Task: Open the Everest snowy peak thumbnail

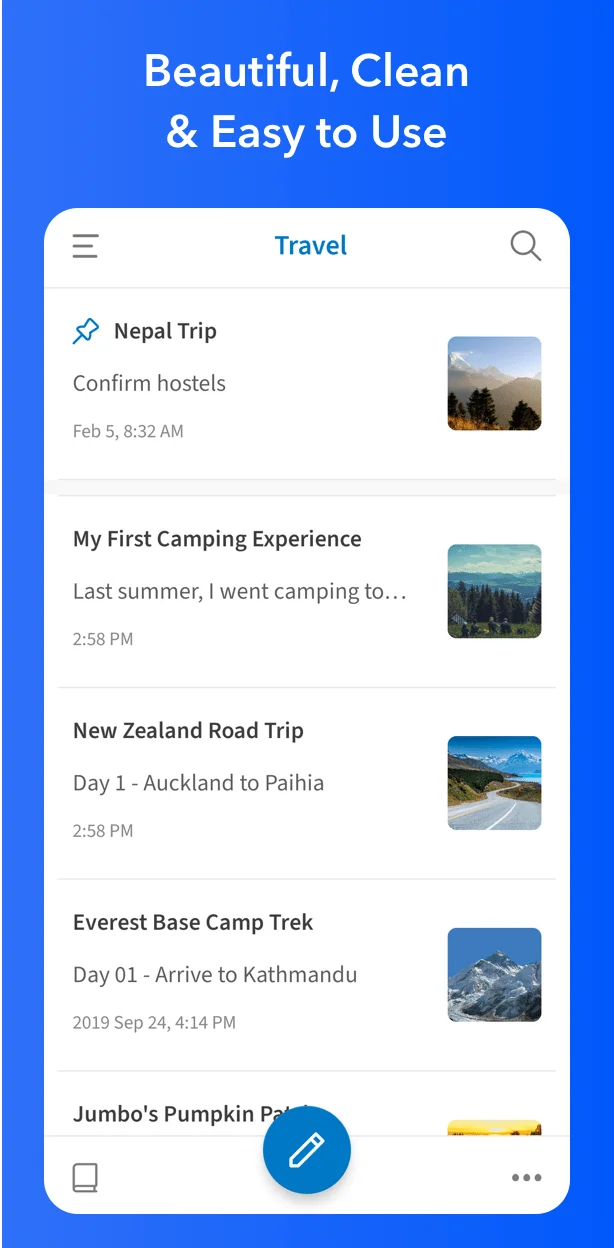Action: [x=494, y=975]
